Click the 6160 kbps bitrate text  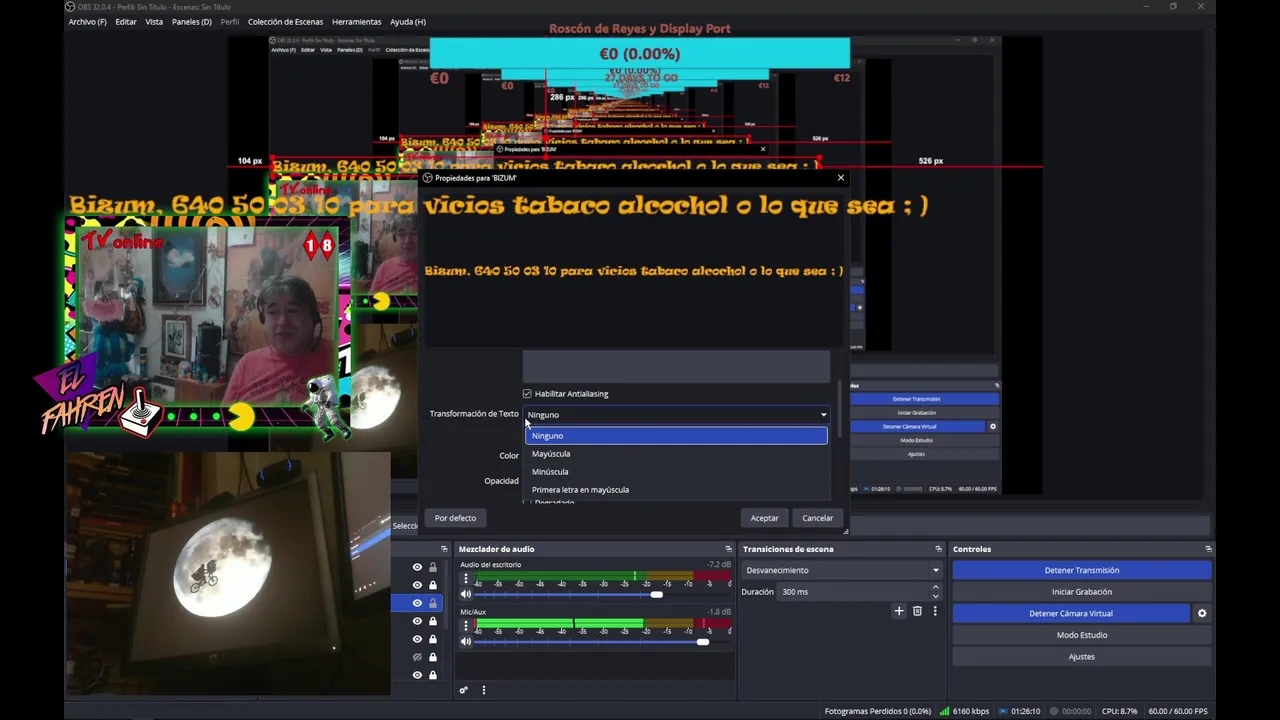(x=971, y=711)
